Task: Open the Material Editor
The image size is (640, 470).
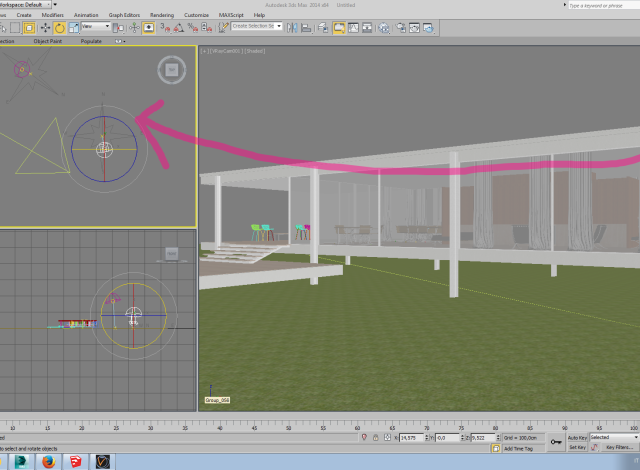Action: click(384, 28)
